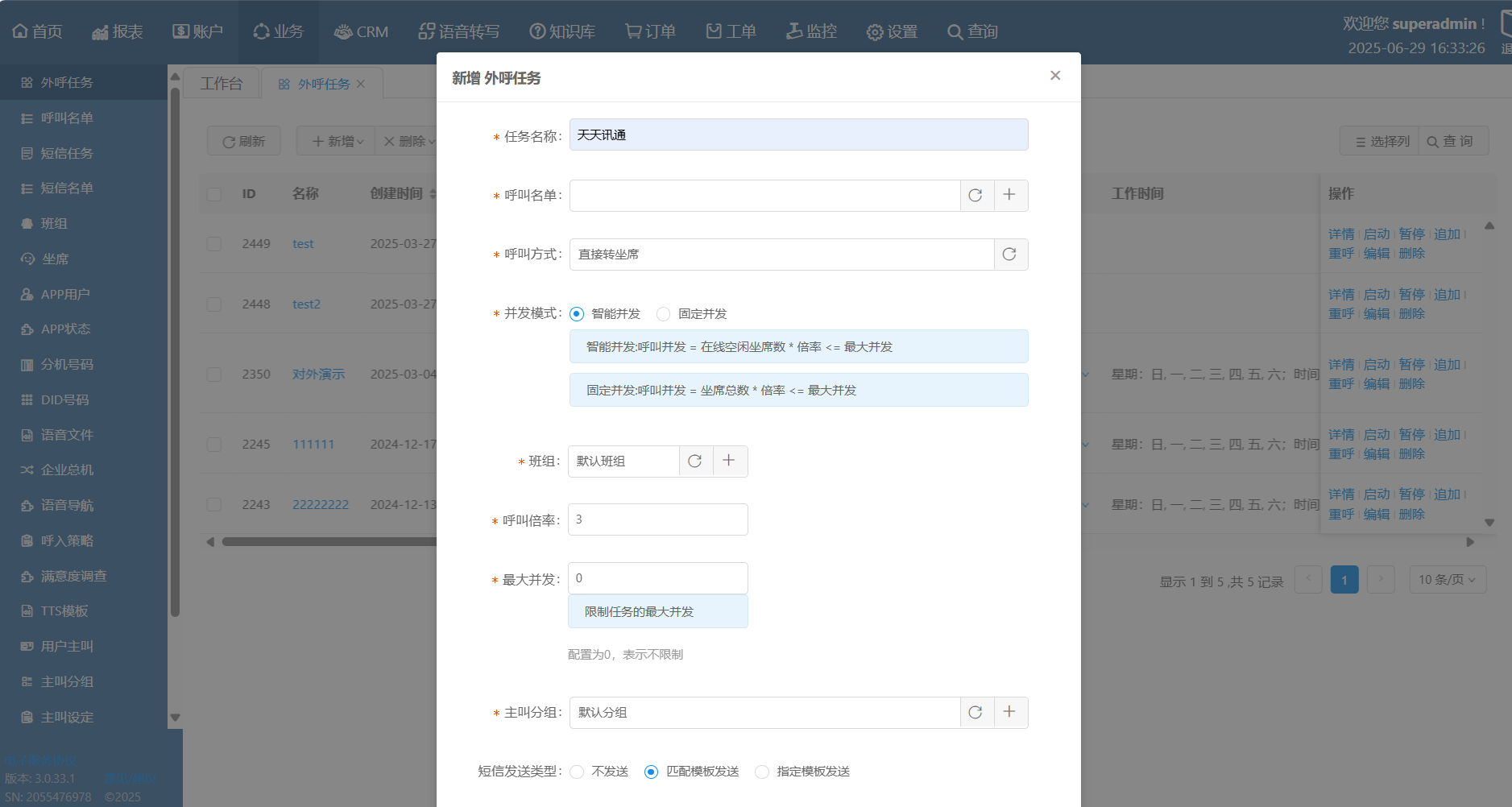Screen dimensions: 1512x807
Task: Open 详情 link for first task row
Action: tap(1340, 234)
